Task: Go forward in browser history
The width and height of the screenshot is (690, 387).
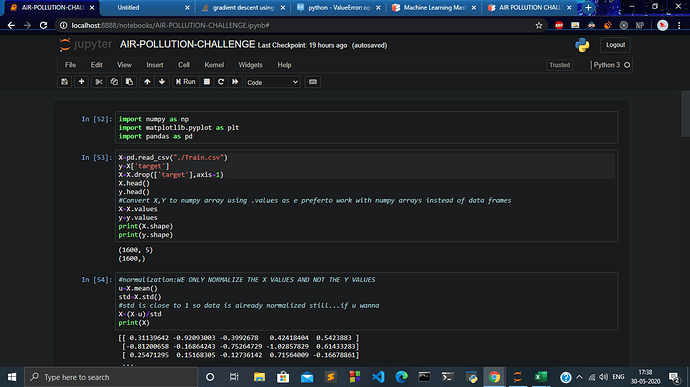Action: [27, 26]
